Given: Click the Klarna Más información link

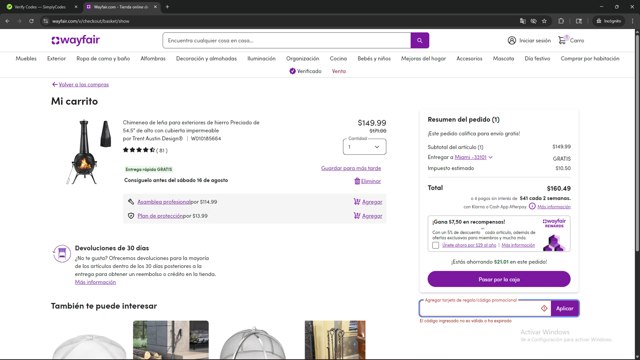Looking at the screenshot, I should [554, 207].
